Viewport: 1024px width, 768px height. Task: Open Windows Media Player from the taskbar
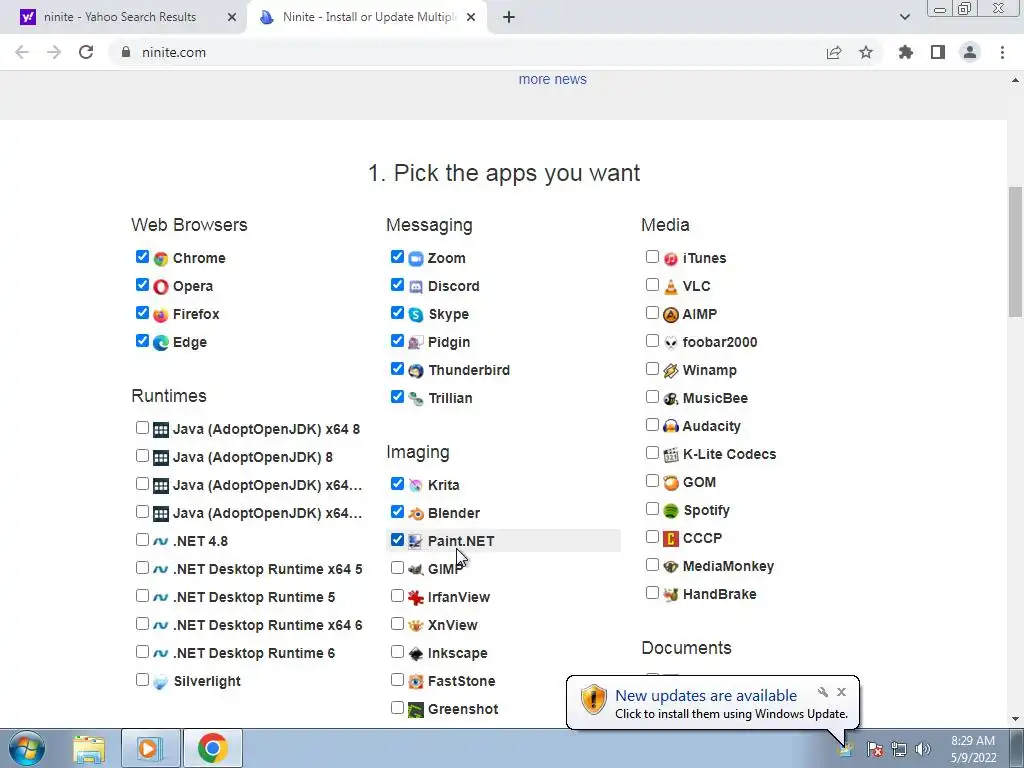[x=150, y=748]
